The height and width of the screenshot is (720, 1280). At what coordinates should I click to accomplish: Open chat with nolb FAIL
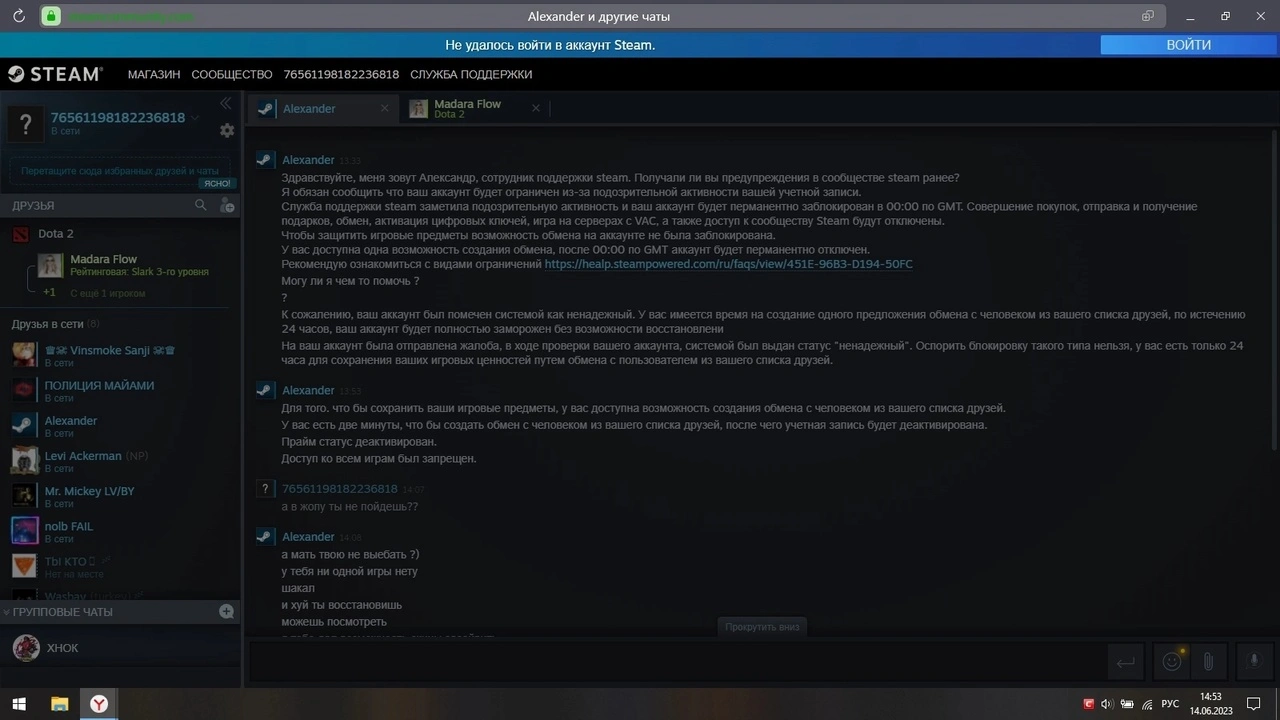point(121,531)
